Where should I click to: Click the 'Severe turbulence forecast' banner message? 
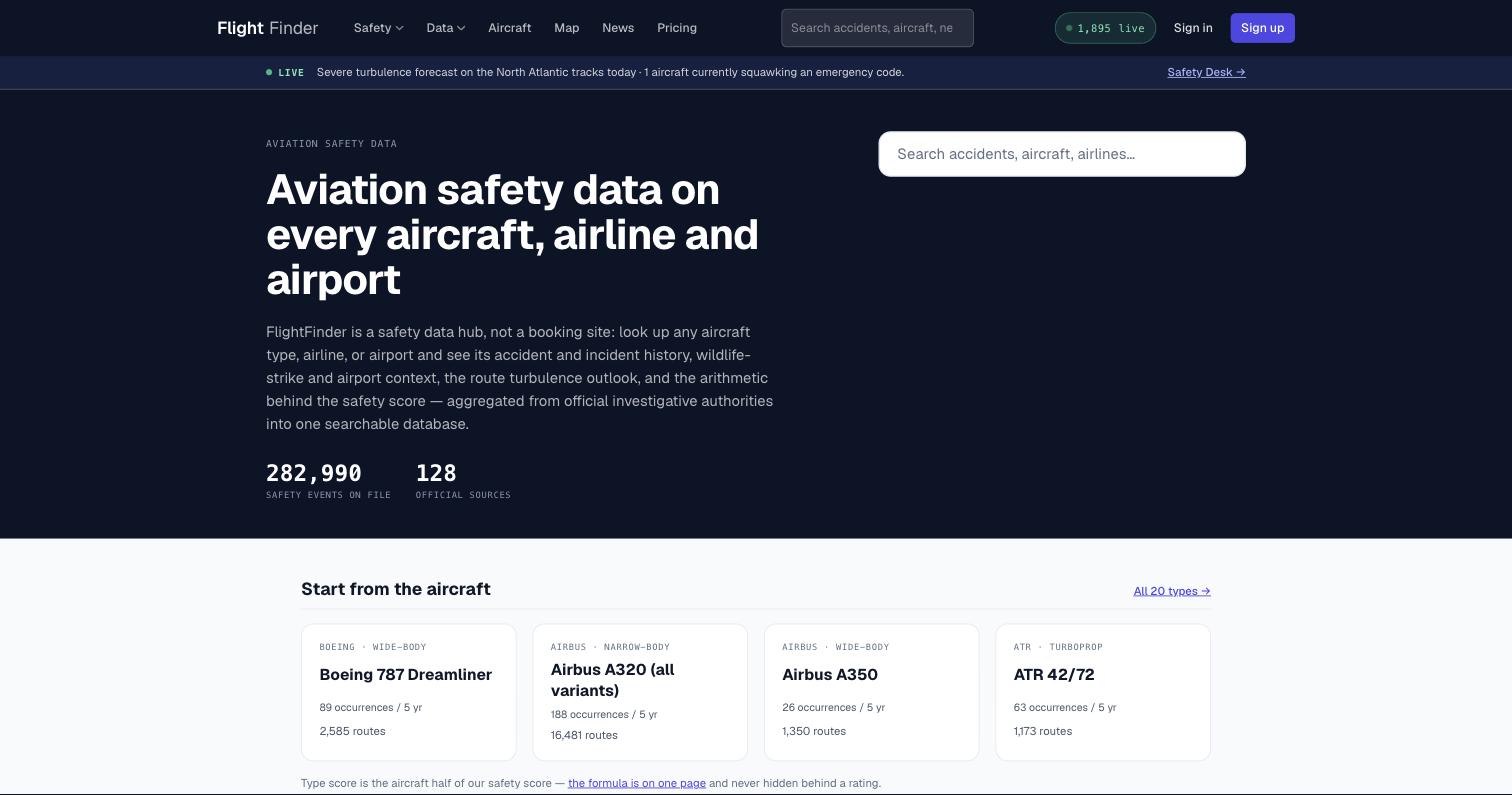(x=610, y=72)
